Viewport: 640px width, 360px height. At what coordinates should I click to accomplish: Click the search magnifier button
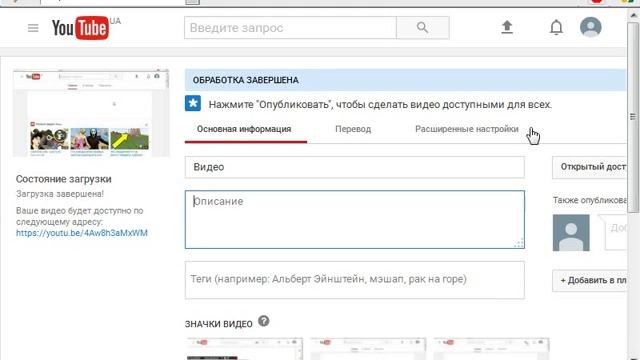point(422,28)
